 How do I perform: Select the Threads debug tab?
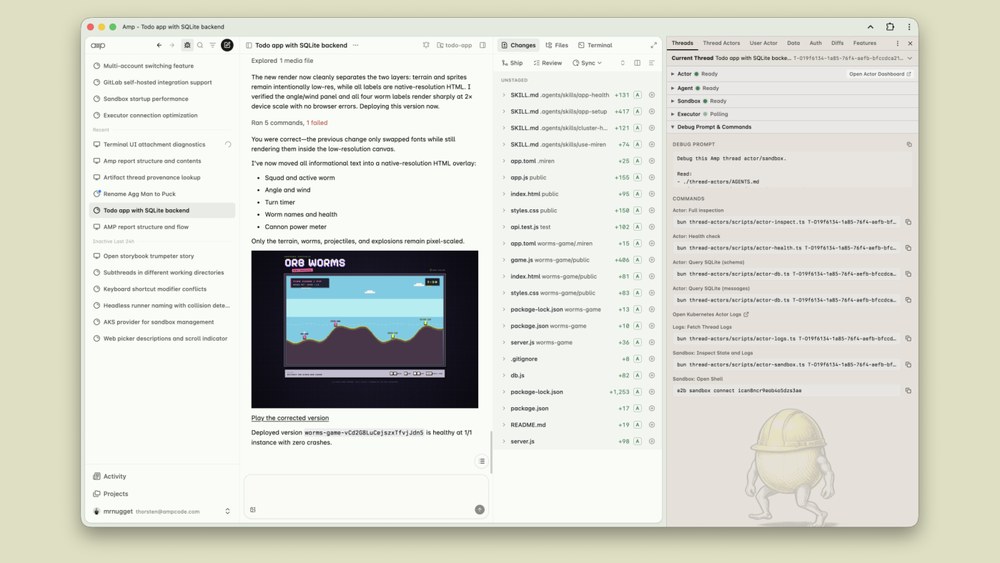pyautogui.click(x=682, y=43)
